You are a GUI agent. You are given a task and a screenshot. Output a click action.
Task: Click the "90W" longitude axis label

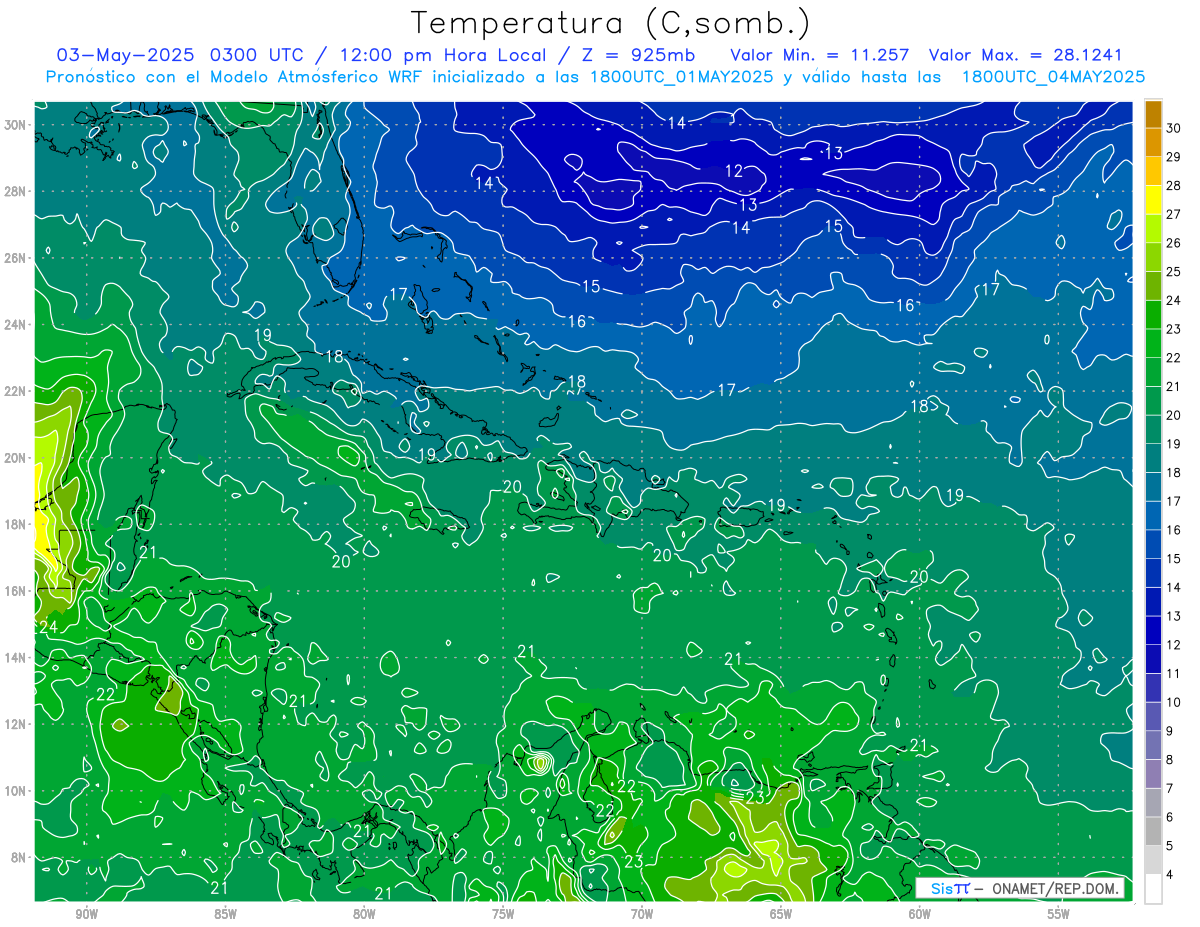tap(86, 913)
